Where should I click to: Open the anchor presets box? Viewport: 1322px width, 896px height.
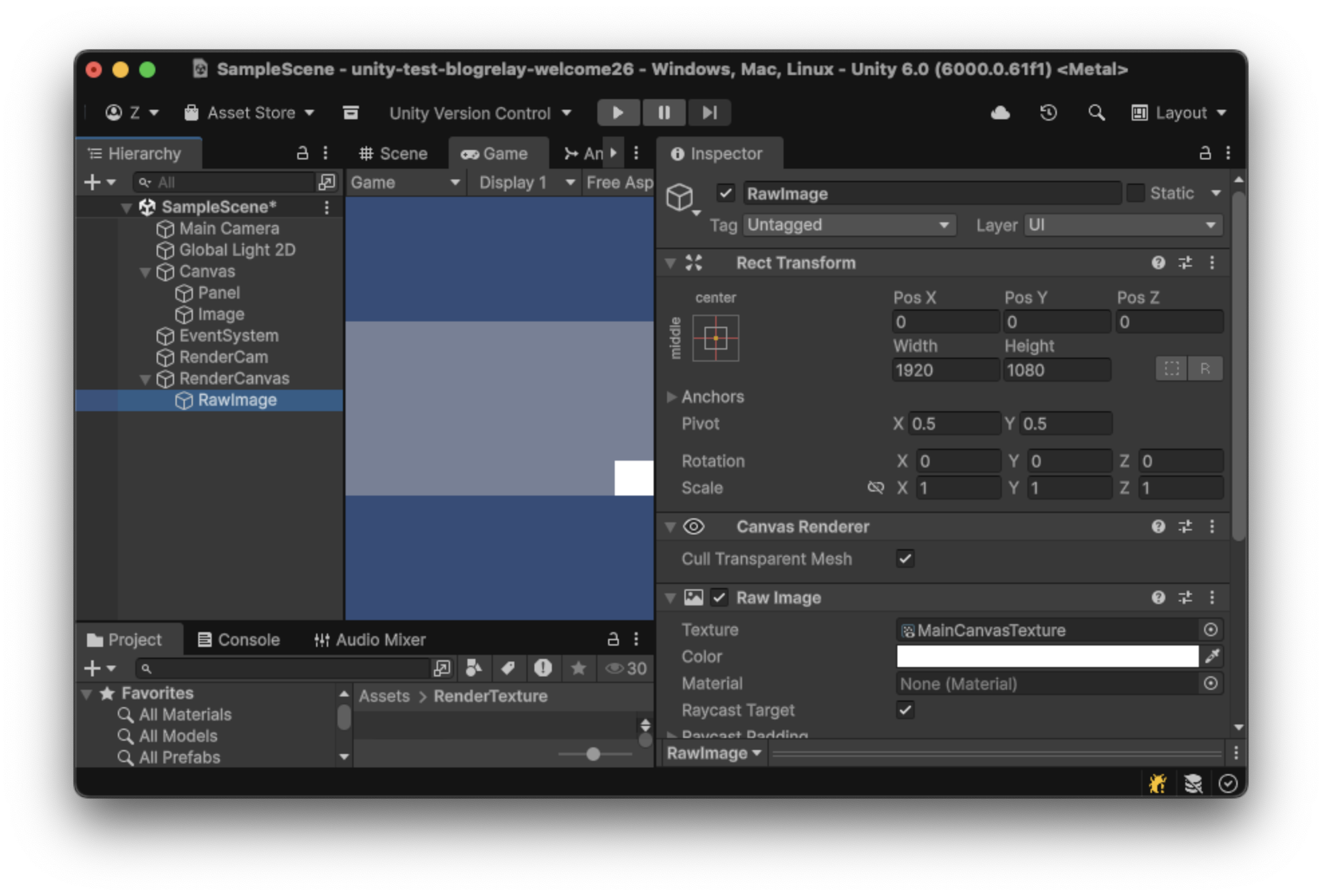coord(715,338)
